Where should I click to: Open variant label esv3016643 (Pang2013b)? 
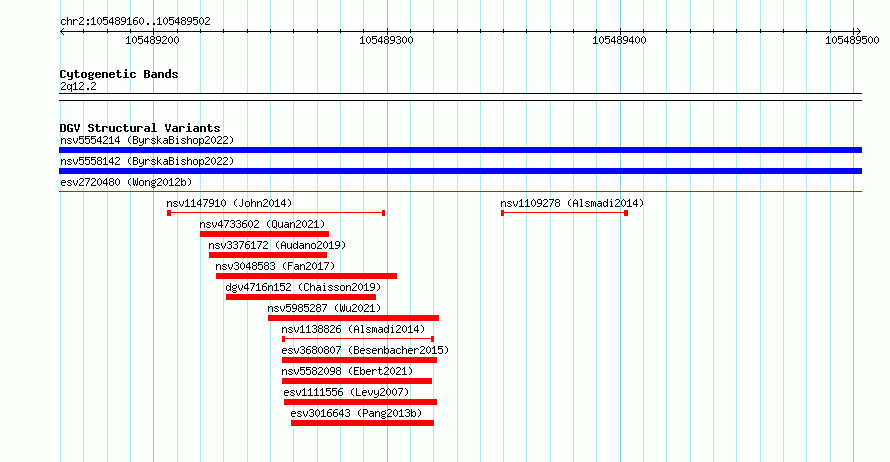coord(356,413)
